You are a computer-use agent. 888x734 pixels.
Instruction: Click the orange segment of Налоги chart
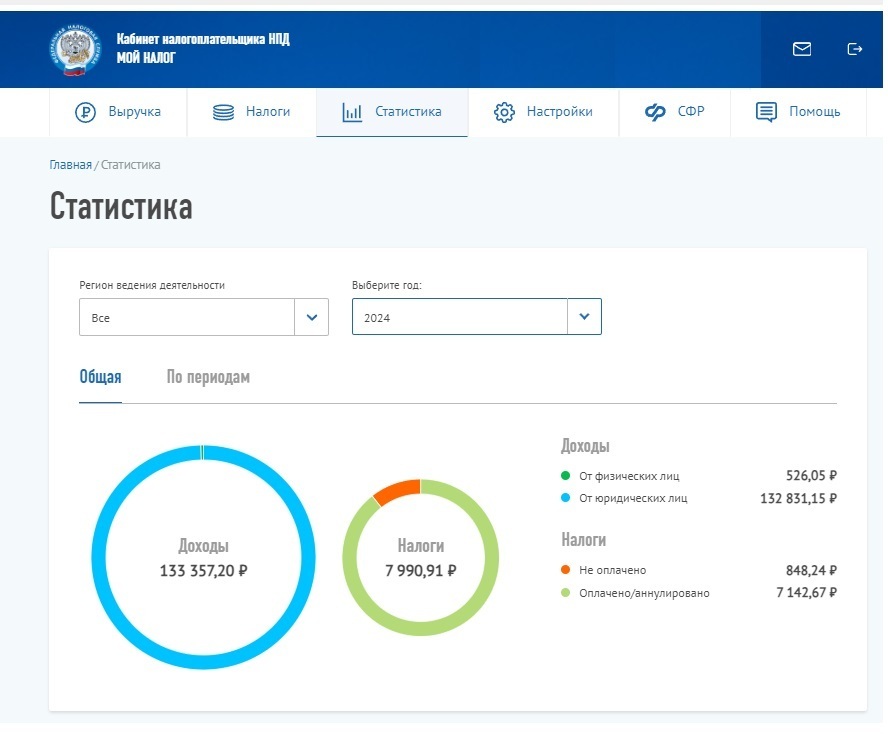[x=394, y=491]
